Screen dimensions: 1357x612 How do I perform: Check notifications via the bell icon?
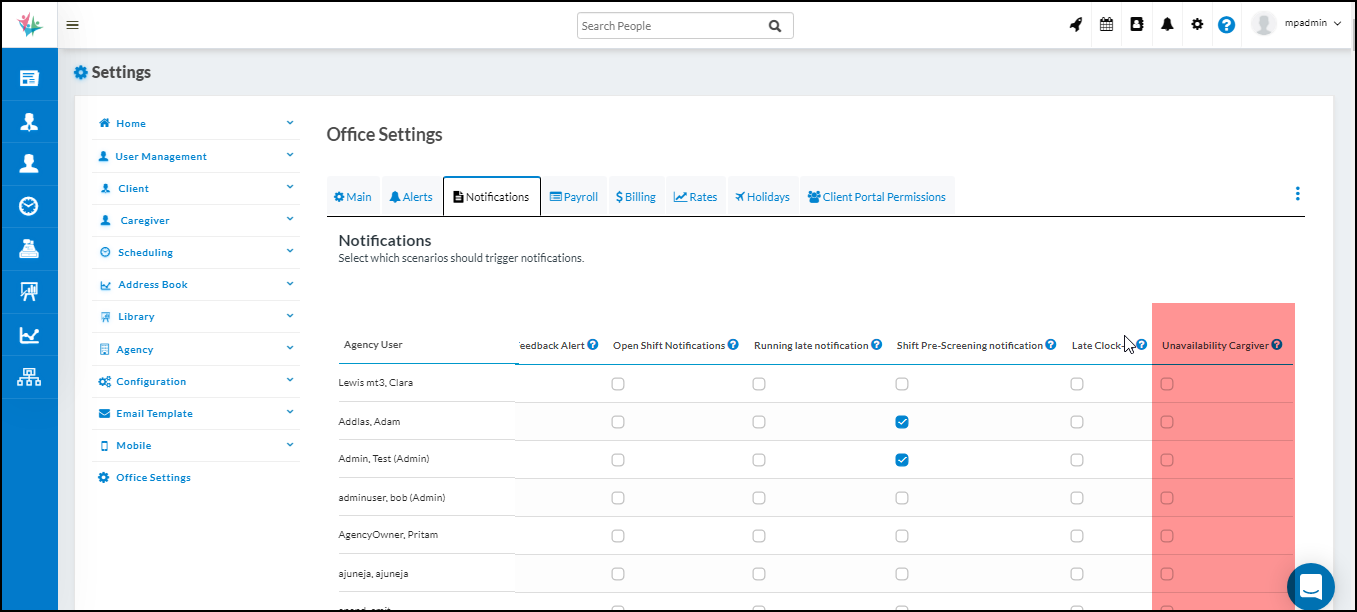(x=1167, y=24)
